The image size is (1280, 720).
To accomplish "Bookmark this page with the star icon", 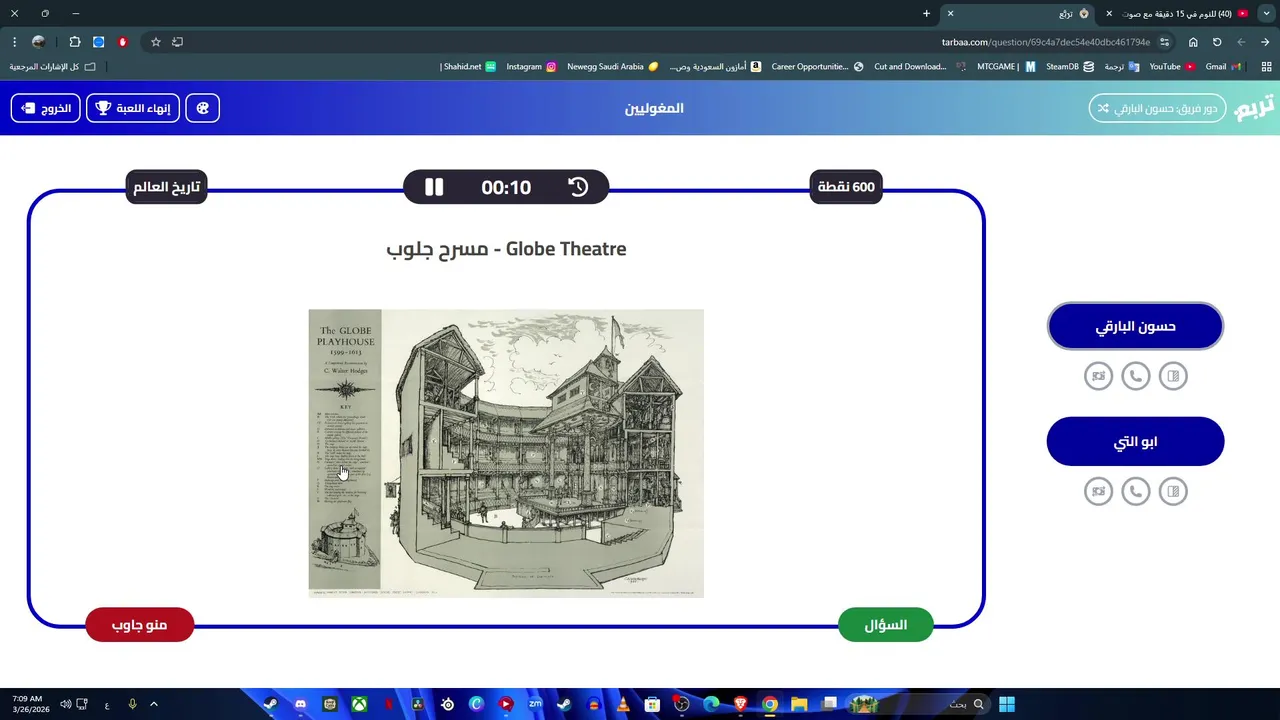I will [x=156, y=42].
